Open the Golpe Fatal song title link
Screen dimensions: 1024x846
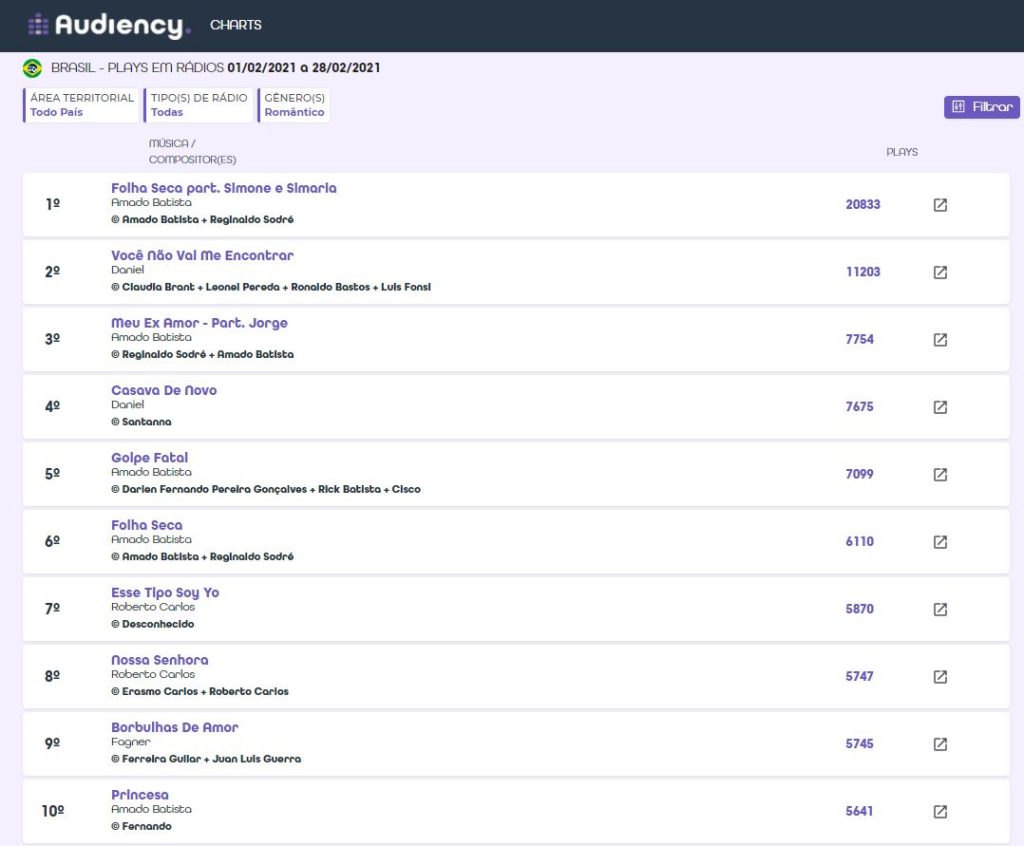(x=149, y=458)
